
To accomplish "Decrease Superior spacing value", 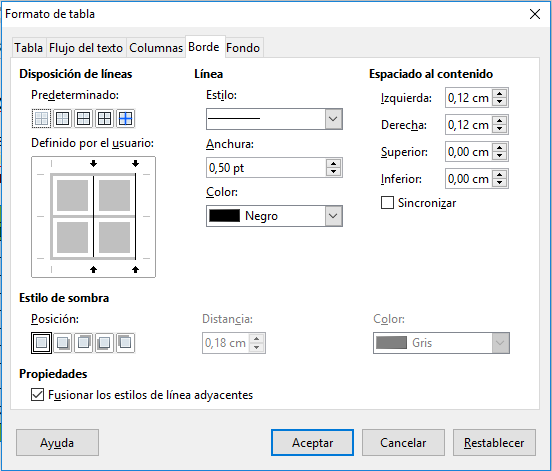I will click(x=500, y=156).
